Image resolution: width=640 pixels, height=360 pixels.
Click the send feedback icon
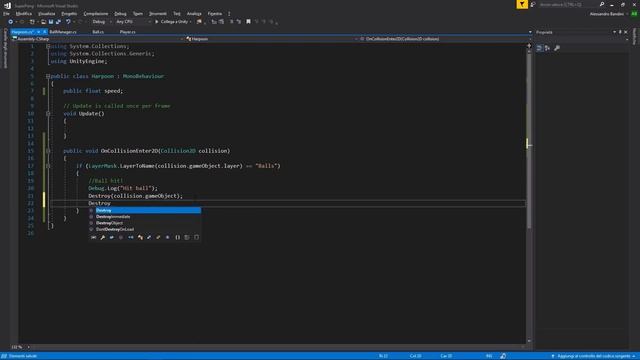(533, 4)
